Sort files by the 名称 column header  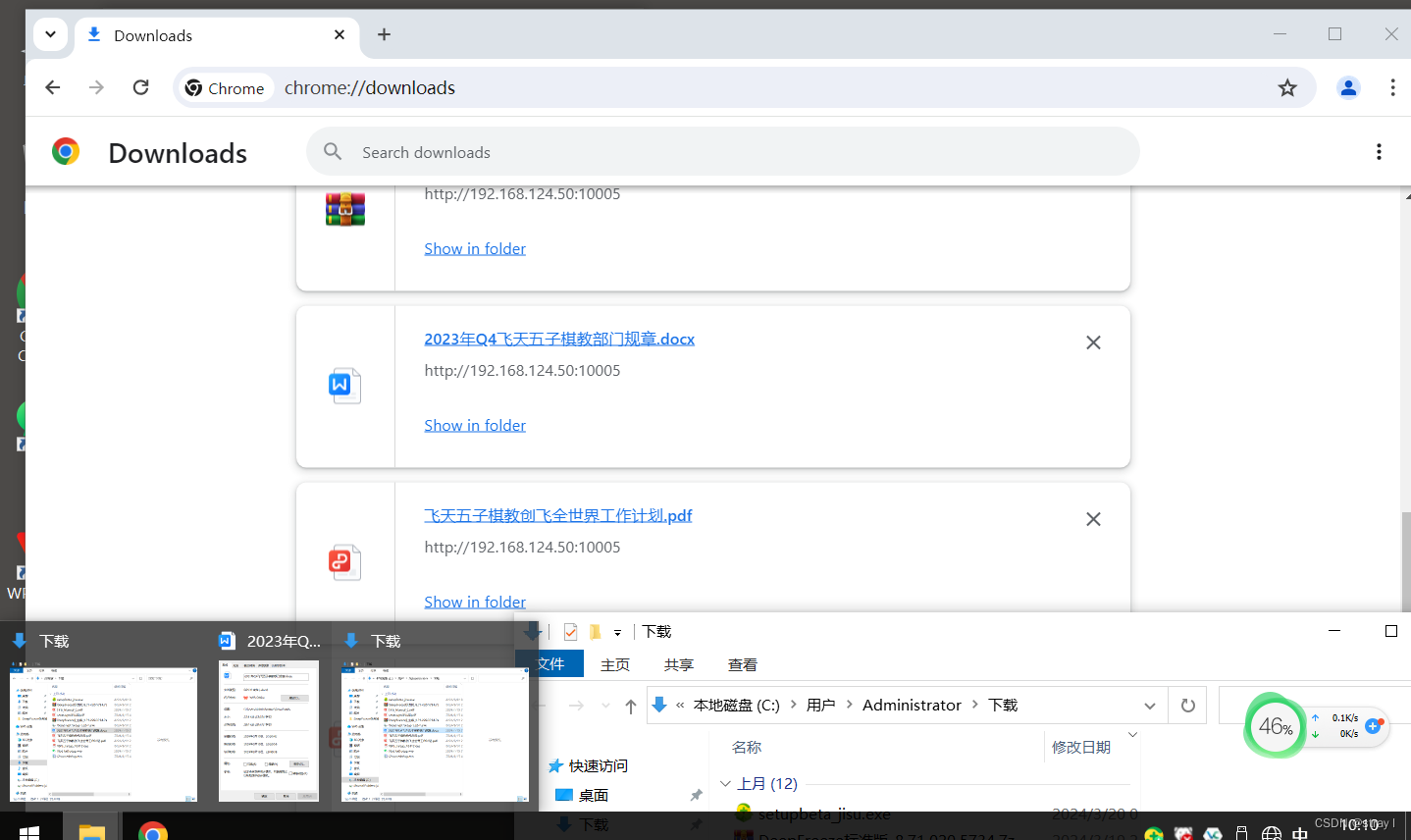(747, 748)
